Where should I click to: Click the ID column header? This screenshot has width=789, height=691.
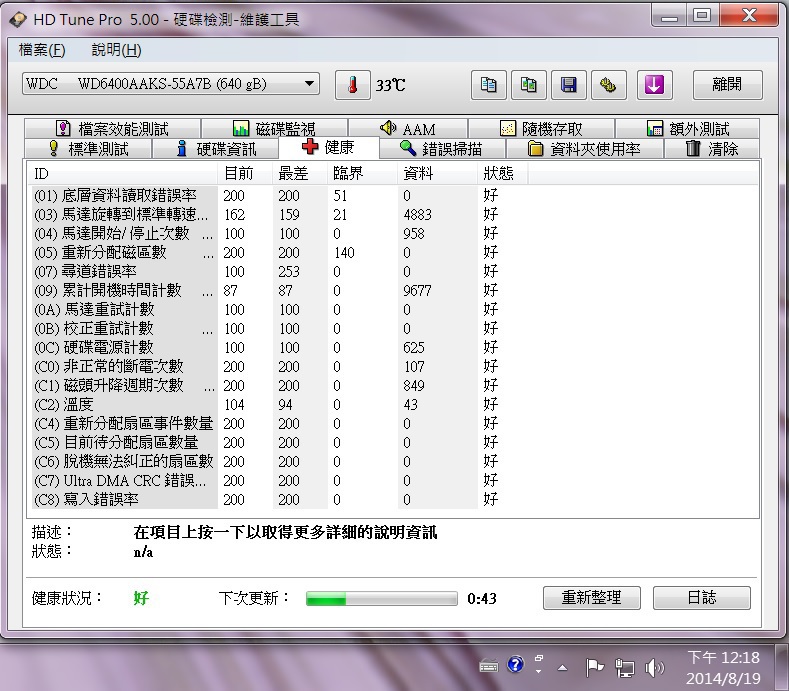point(124,174)
